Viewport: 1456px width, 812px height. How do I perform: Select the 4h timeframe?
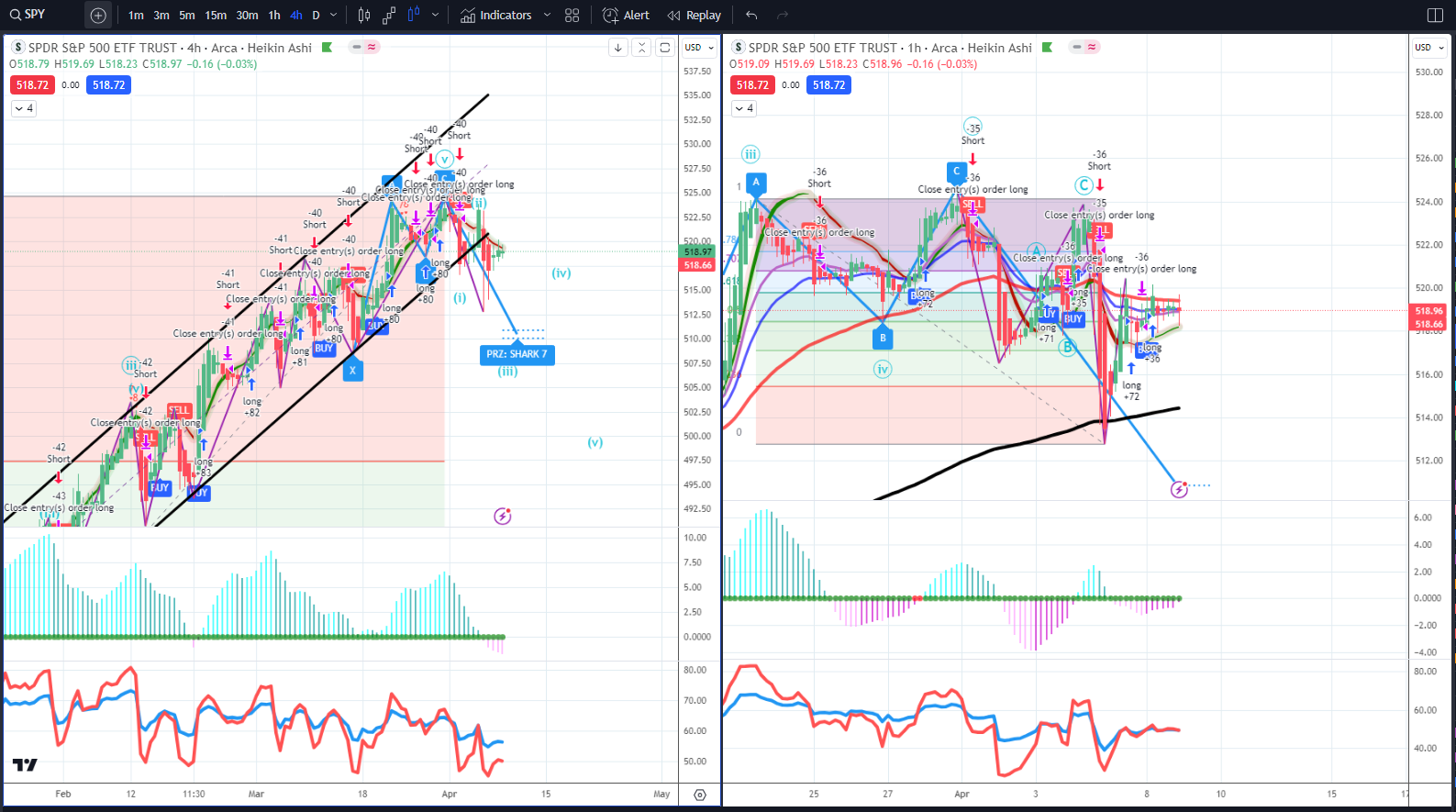(296, 15)
